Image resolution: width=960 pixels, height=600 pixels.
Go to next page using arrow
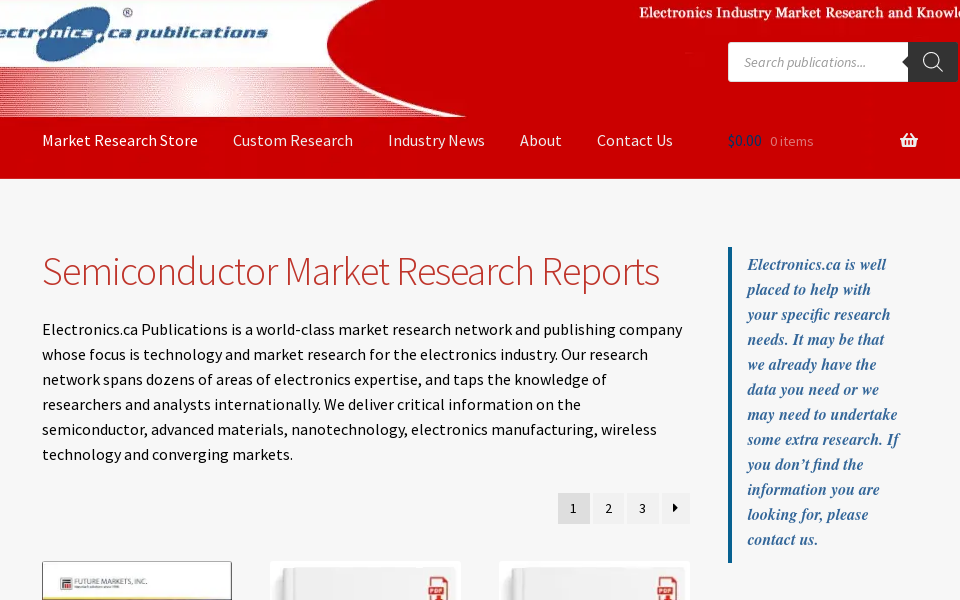[x=675, y=508]
